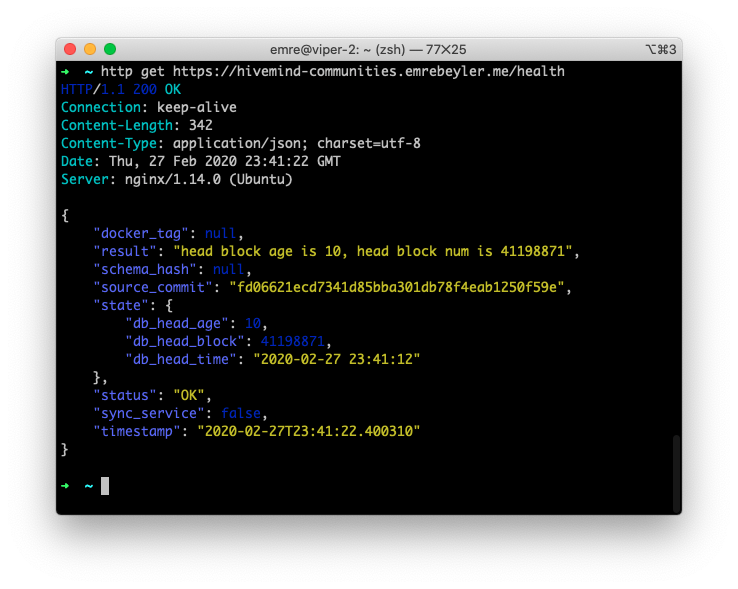
Task: Click the '2020-02-27 23:41:12' time value
Action: tap(337, 359)
